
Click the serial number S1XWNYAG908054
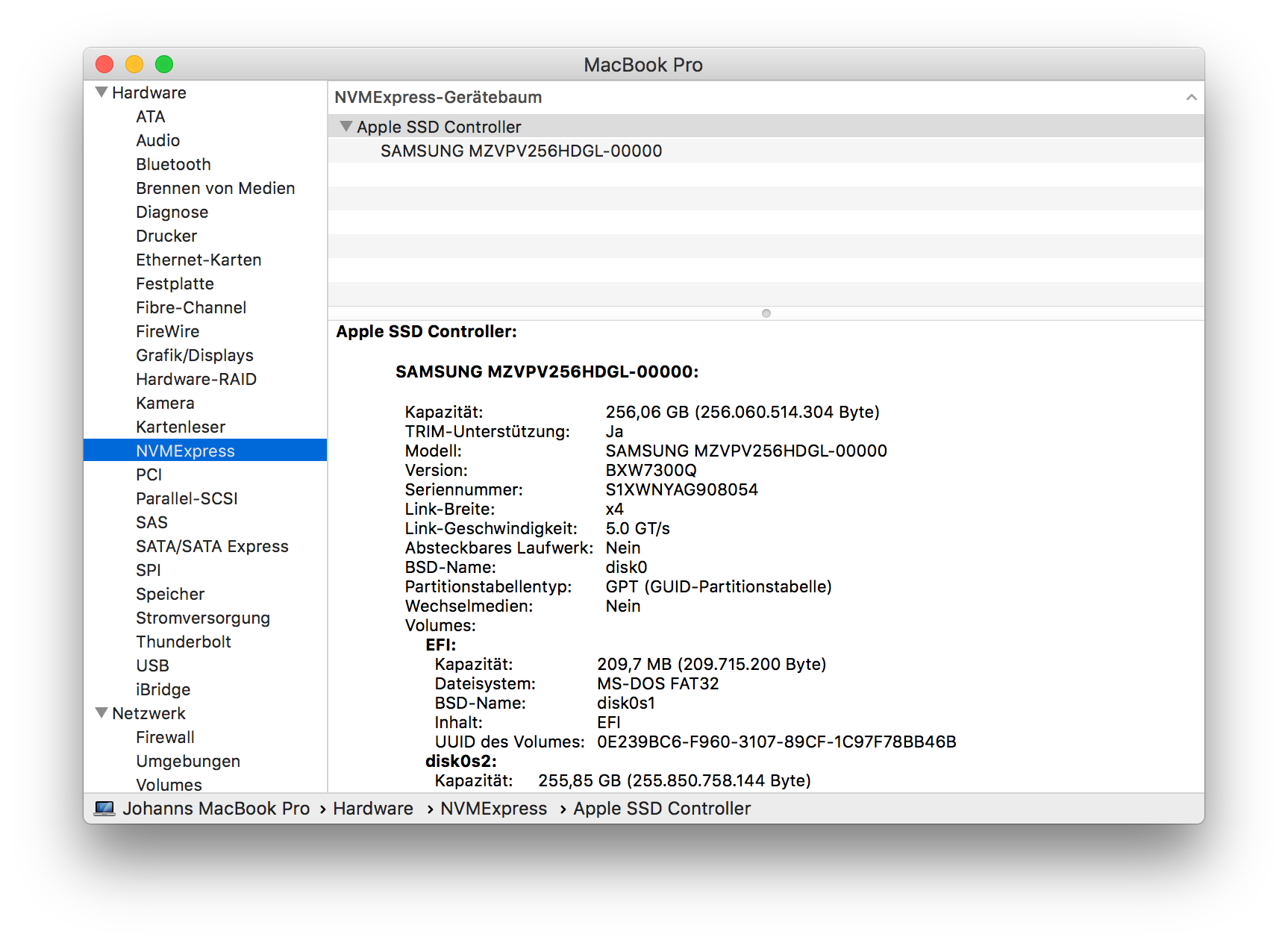click(681, 489)
